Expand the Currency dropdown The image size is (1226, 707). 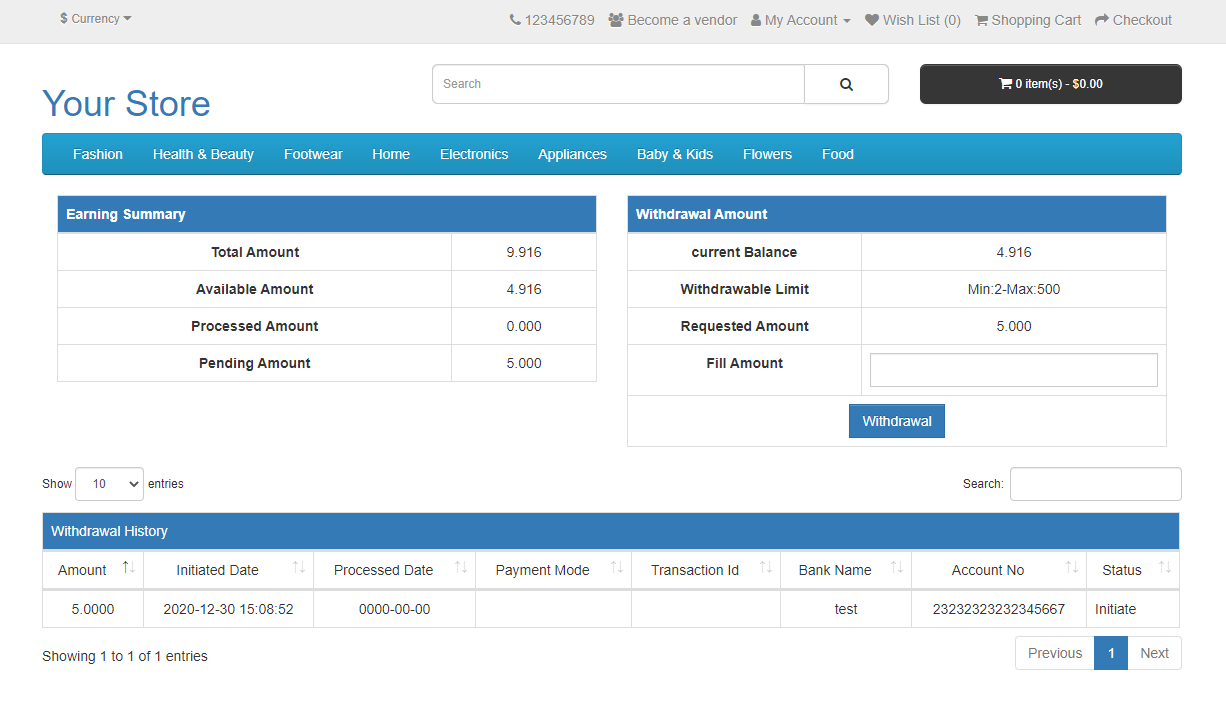tap(96, 19)
